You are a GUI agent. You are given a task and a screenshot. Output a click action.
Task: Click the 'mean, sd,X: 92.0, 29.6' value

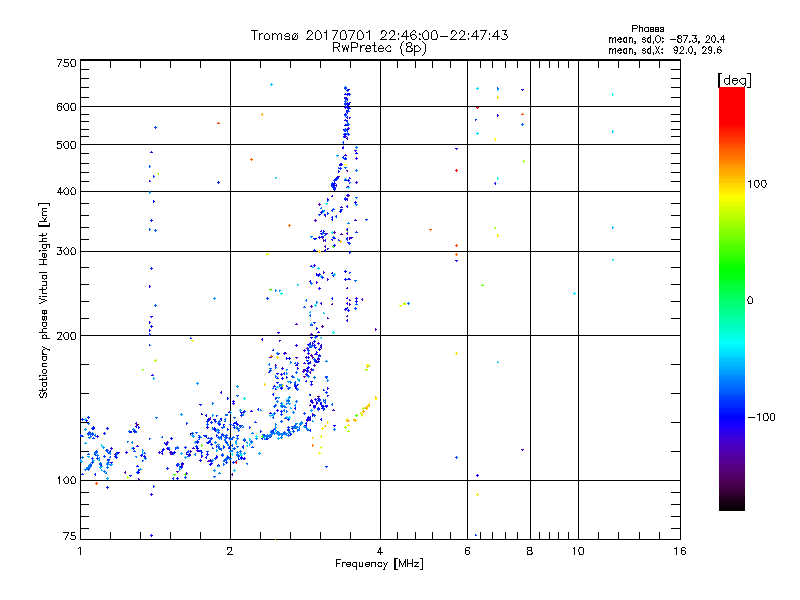665,50
